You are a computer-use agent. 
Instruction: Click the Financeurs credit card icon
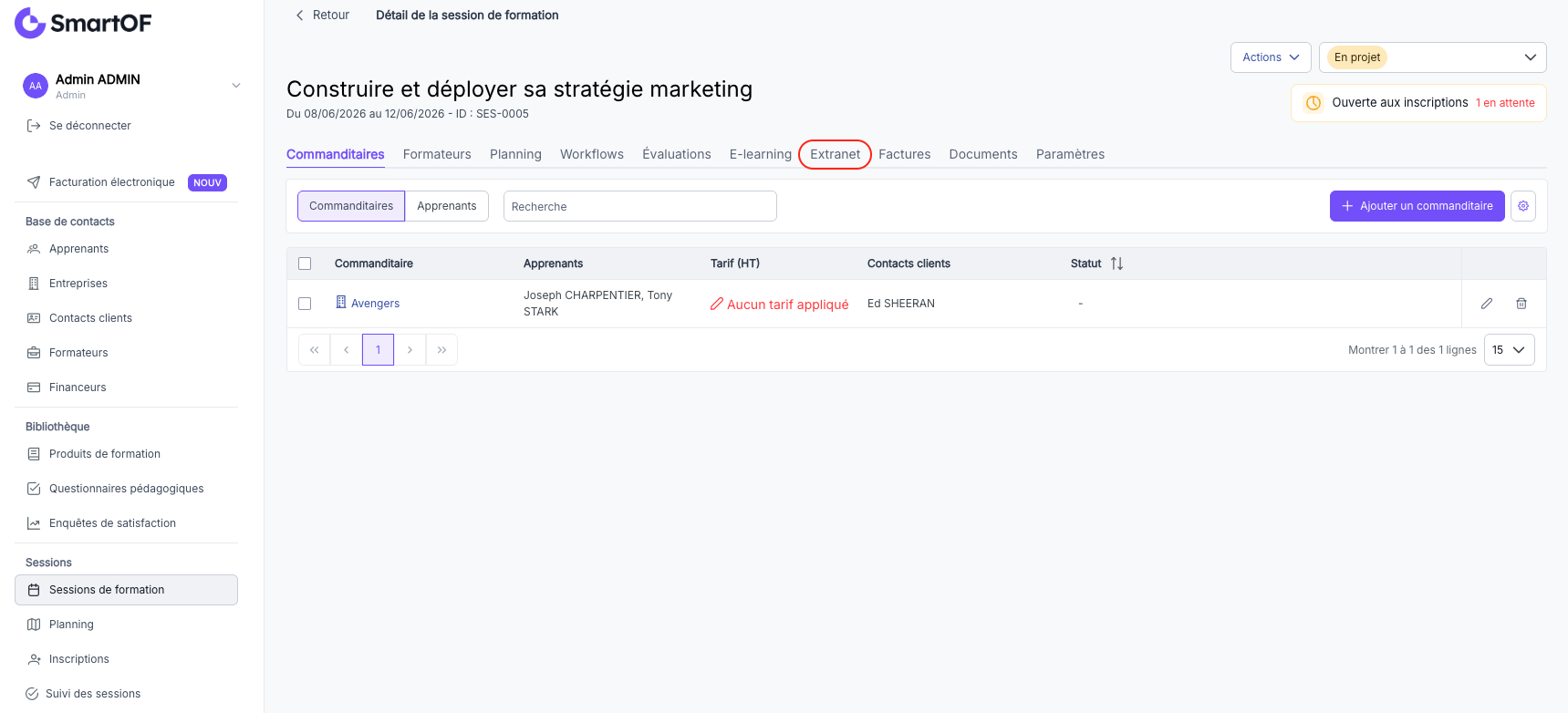(34, 387)
